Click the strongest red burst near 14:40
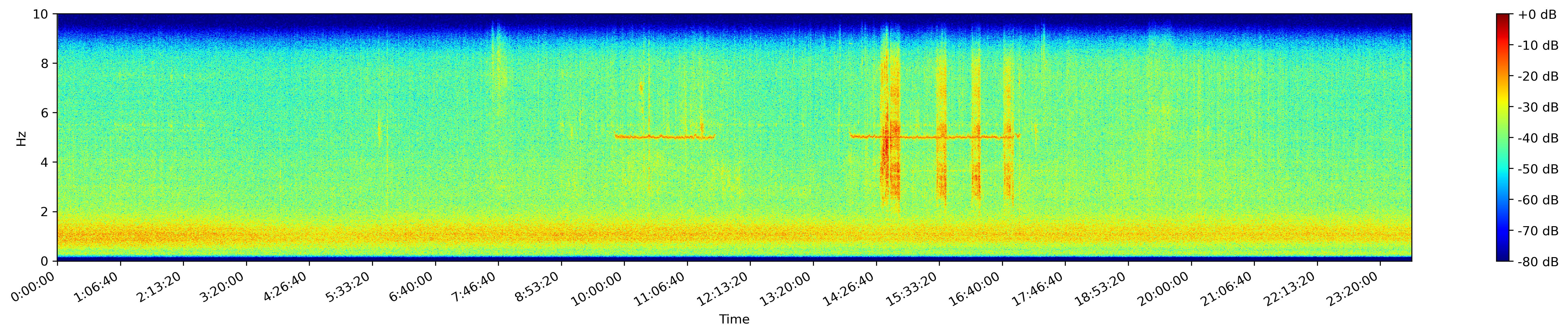Image resolution: width=1568 pixels, height=335 pixels. tap(887, 146)
